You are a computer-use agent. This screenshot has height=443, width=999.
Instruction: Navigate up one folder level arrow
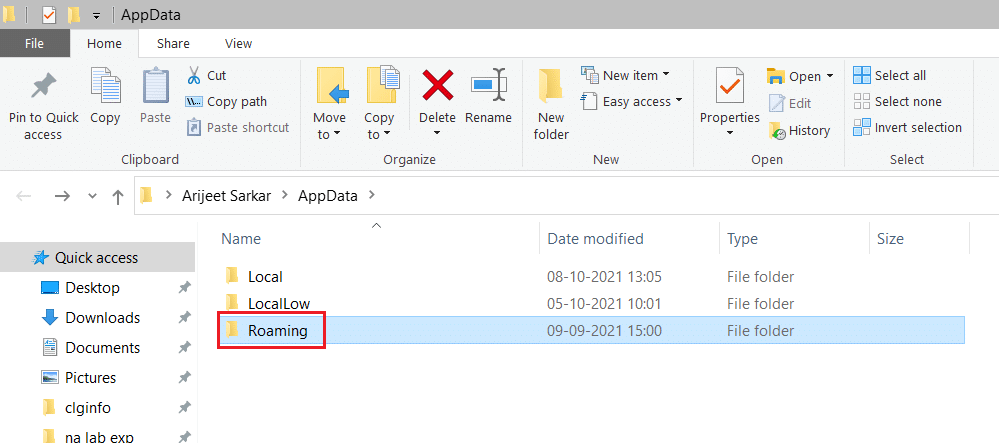point(118,196)
